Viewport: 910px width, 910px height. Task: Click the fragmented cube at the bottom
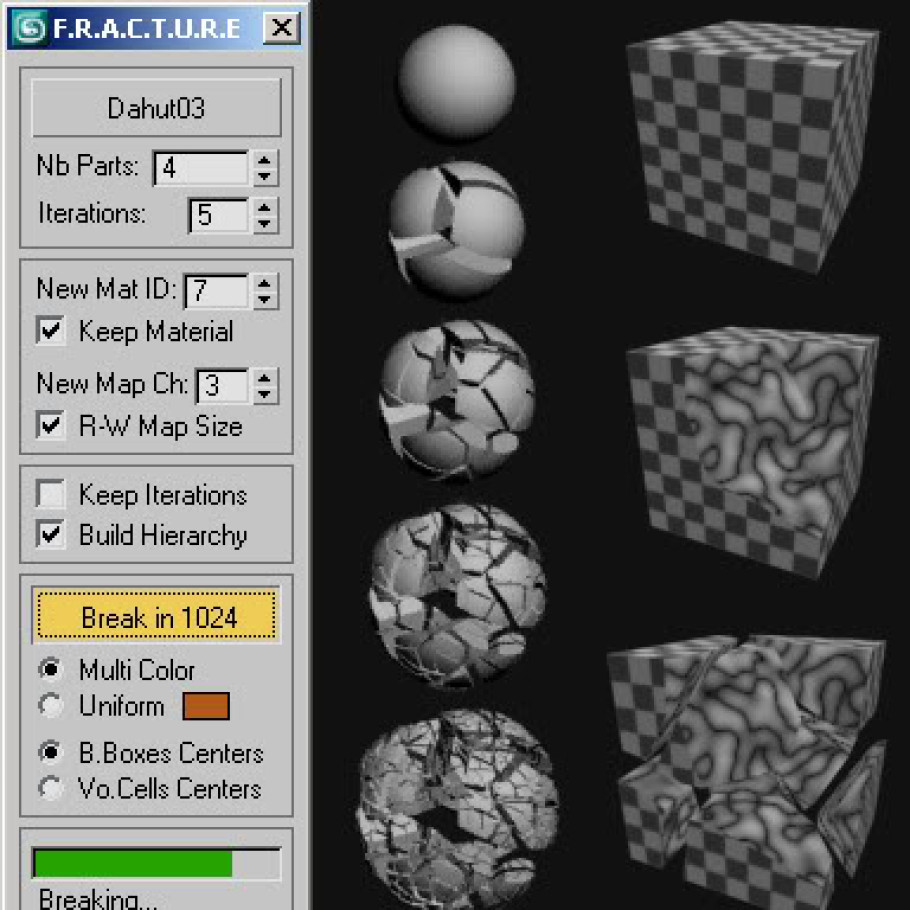click(747, 772)
